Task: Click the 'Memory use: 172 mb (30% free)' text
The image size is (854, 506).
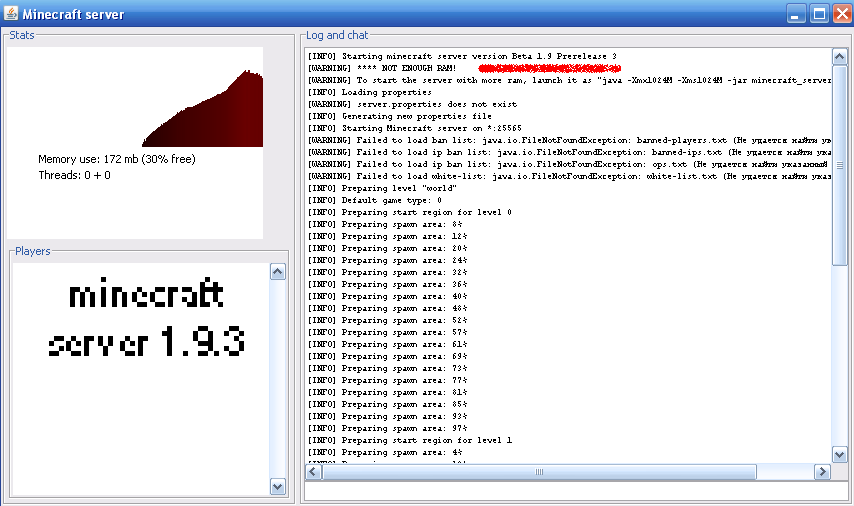Action: point(117,159)
